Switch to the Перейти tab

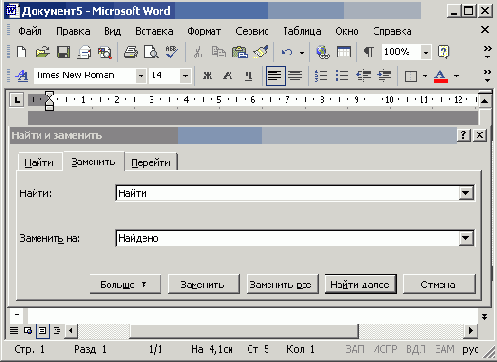tap(151, 163)
